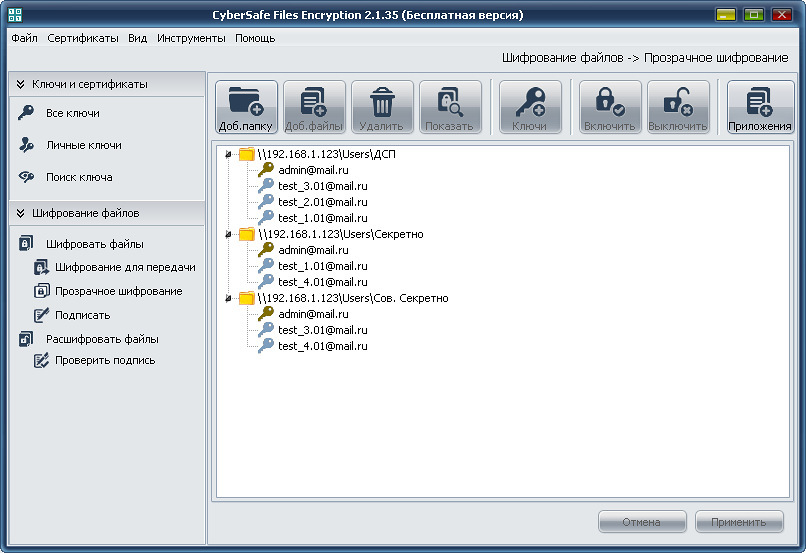Open Личные ключи in the sidebar

point(84,145)
